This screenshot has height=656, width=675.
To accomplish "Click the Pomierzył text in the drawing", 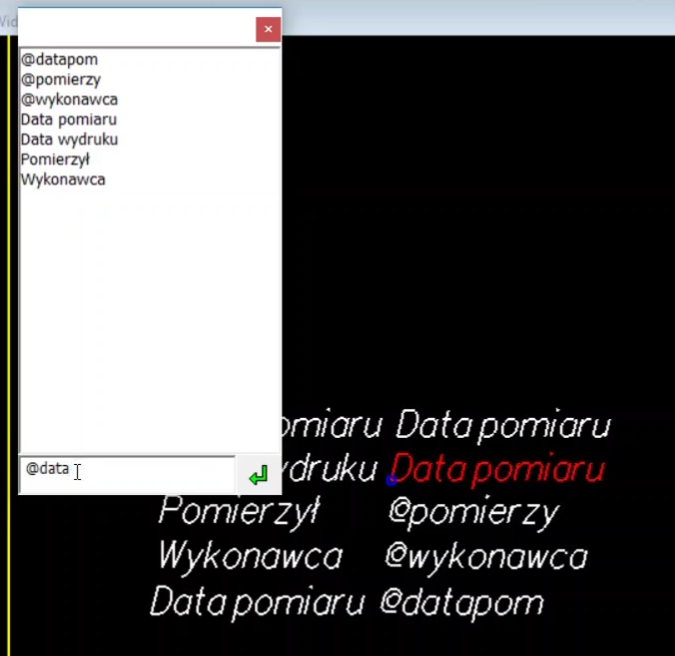I will [x=238, y=512].
